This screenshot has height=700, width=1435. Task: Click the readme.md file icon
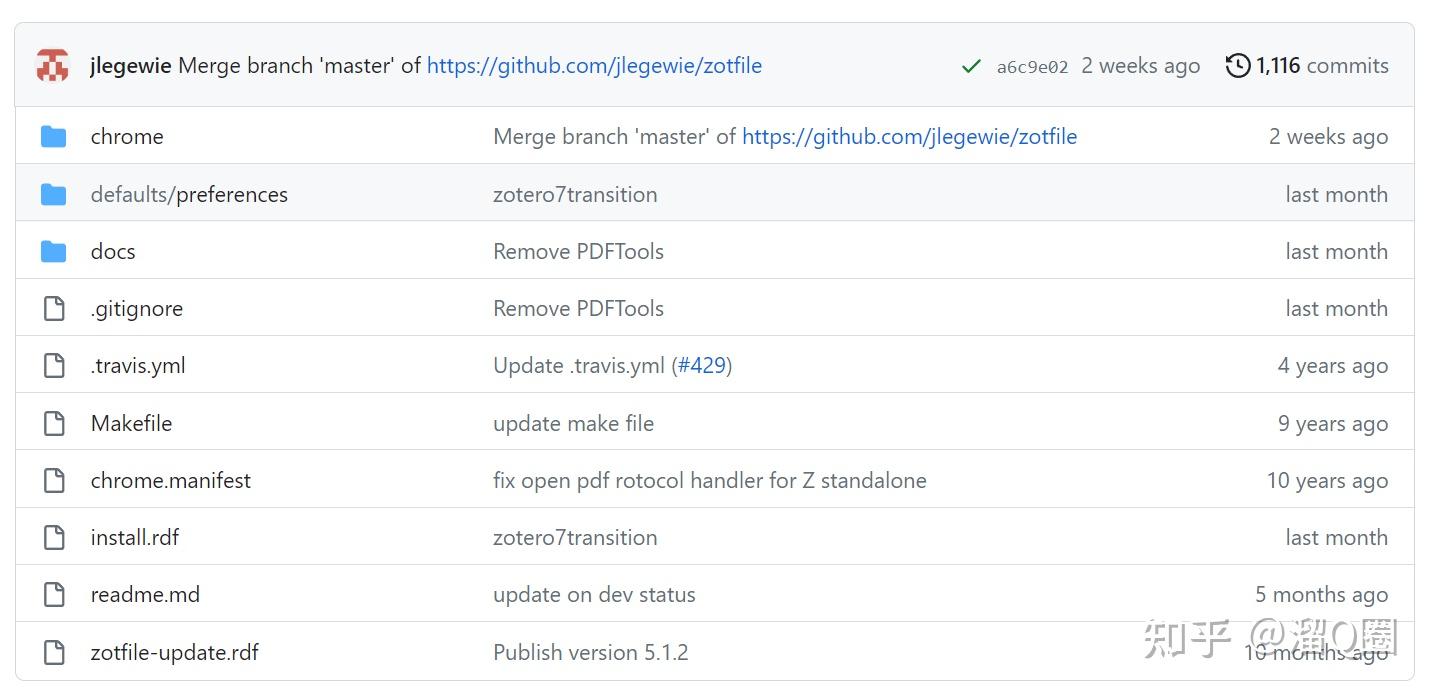(x=53, y=595)
